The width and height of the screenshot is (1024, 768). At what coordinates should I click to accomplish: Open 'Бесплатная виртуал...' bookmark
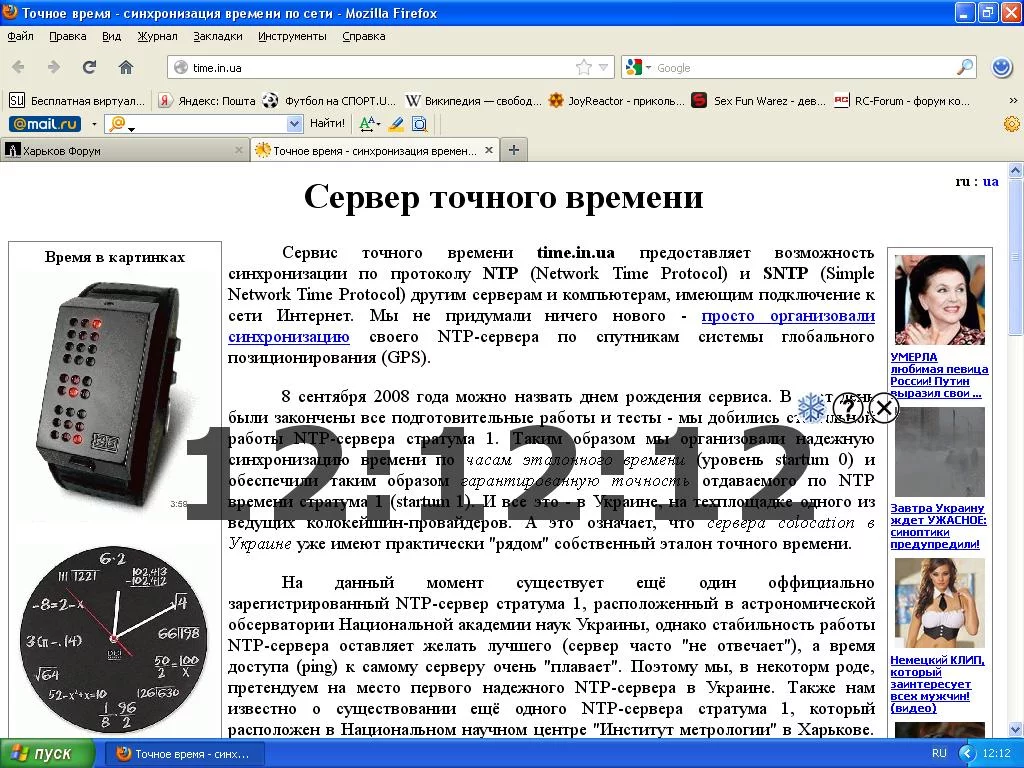(x=77, y=101)
